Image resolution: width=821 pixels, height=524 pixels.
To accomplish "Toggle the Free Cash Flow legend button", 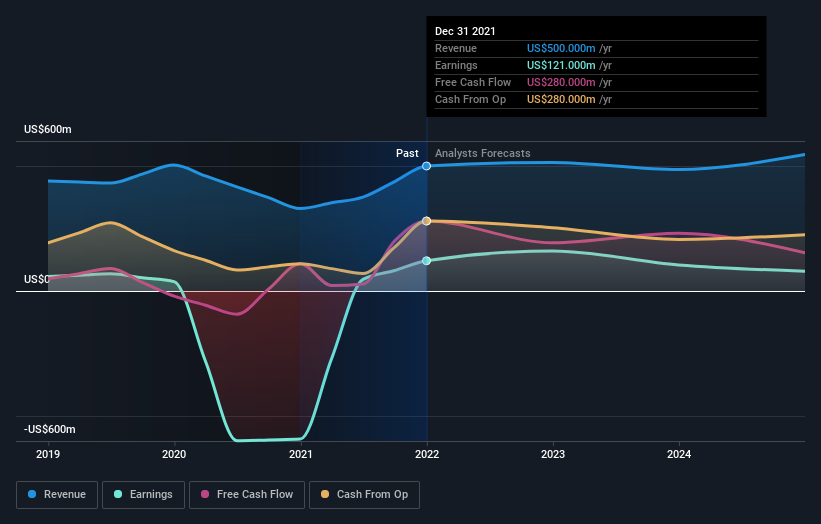I will [x=247, y=495].
